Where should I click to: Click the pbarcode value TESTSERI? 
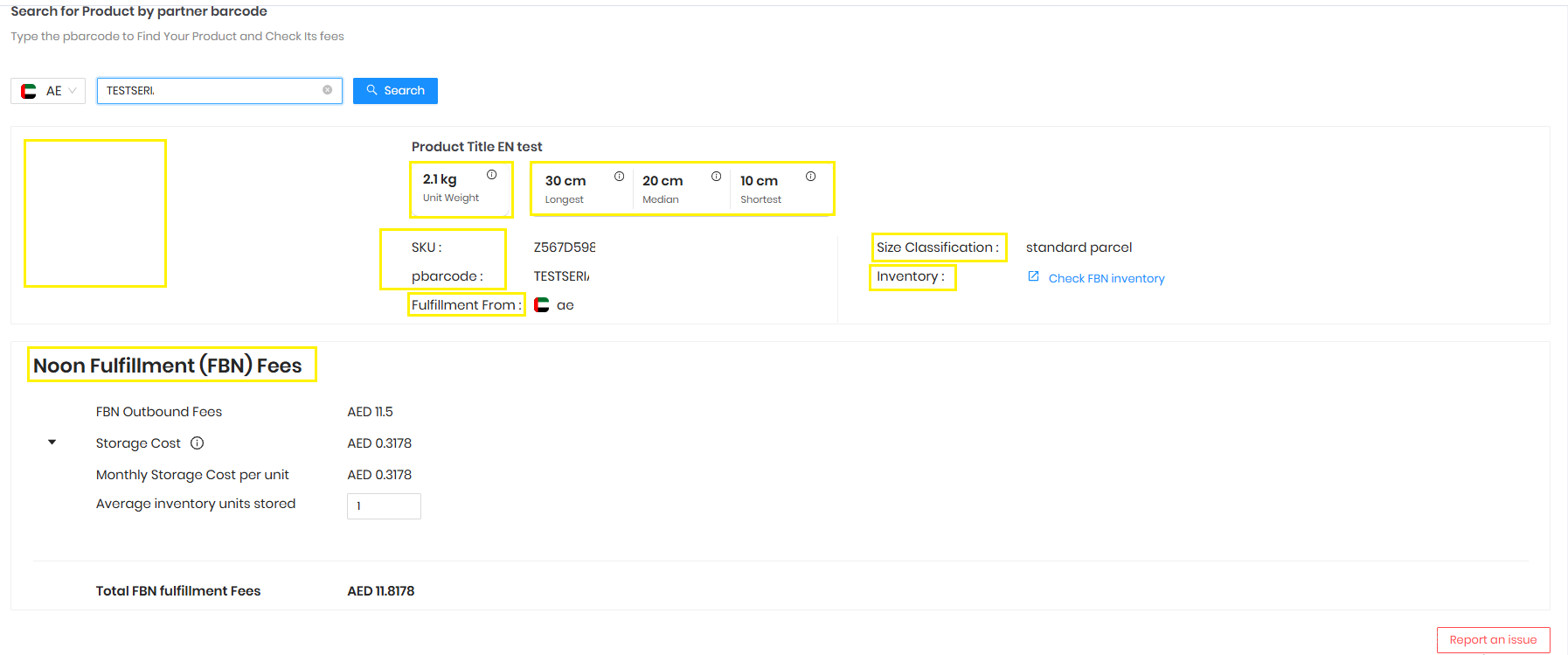pyautogui.click(x=562, y=276)
